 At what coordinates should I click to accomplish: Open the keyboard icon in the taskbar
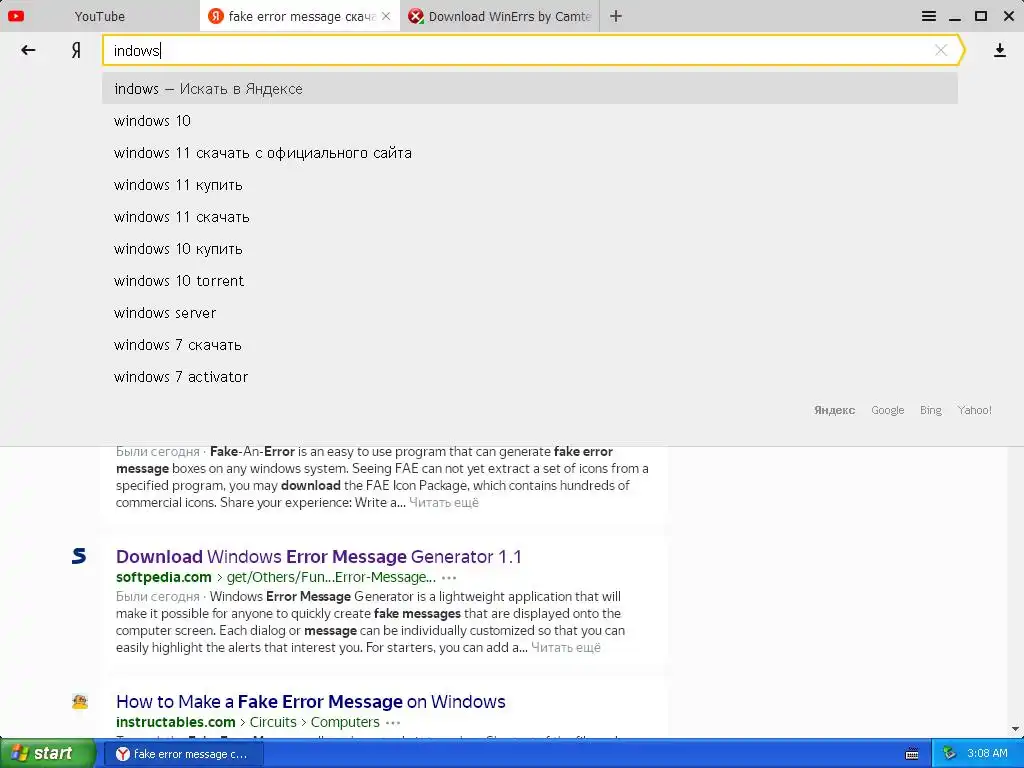[912, 754]
